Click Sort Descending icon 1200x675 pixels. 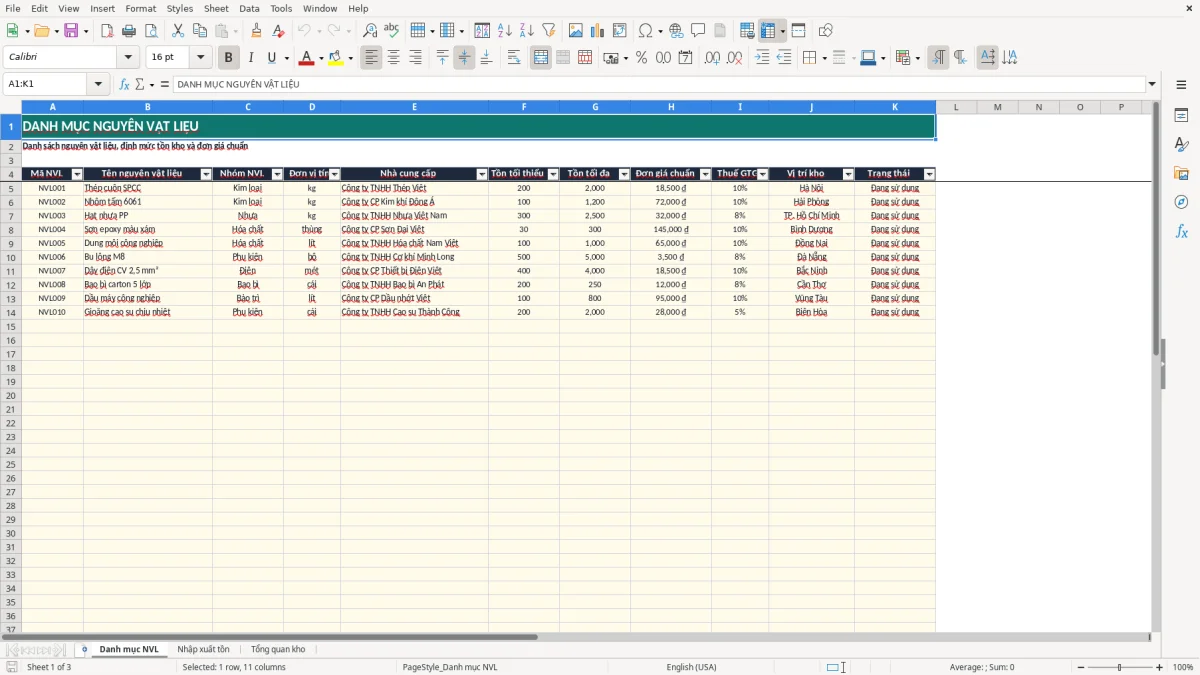pyautogui.click(x=526, y=31)
